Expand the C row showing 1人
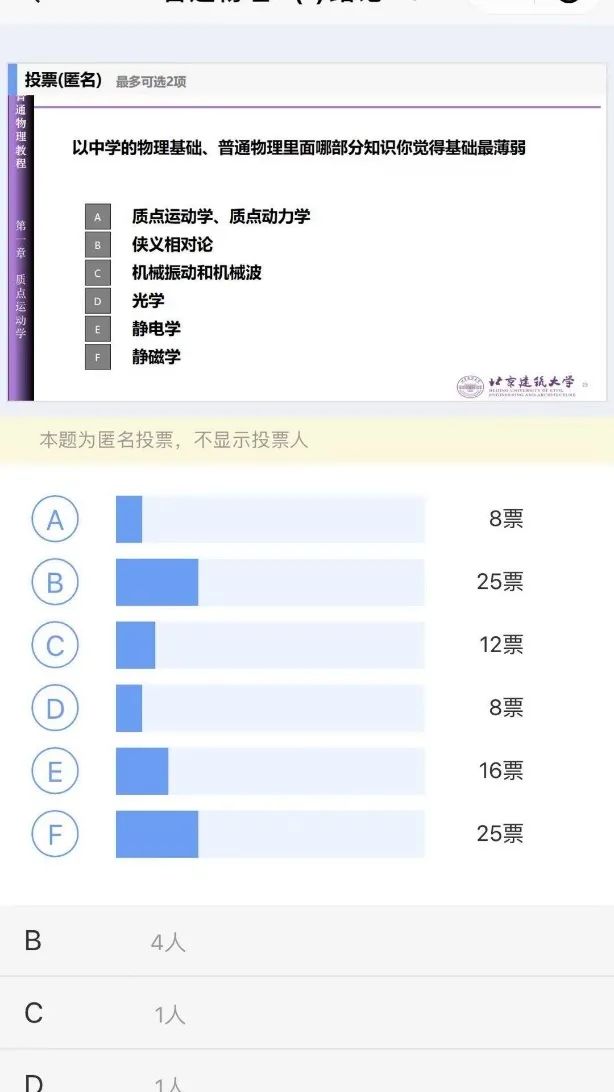 [x=307, y=1013]
